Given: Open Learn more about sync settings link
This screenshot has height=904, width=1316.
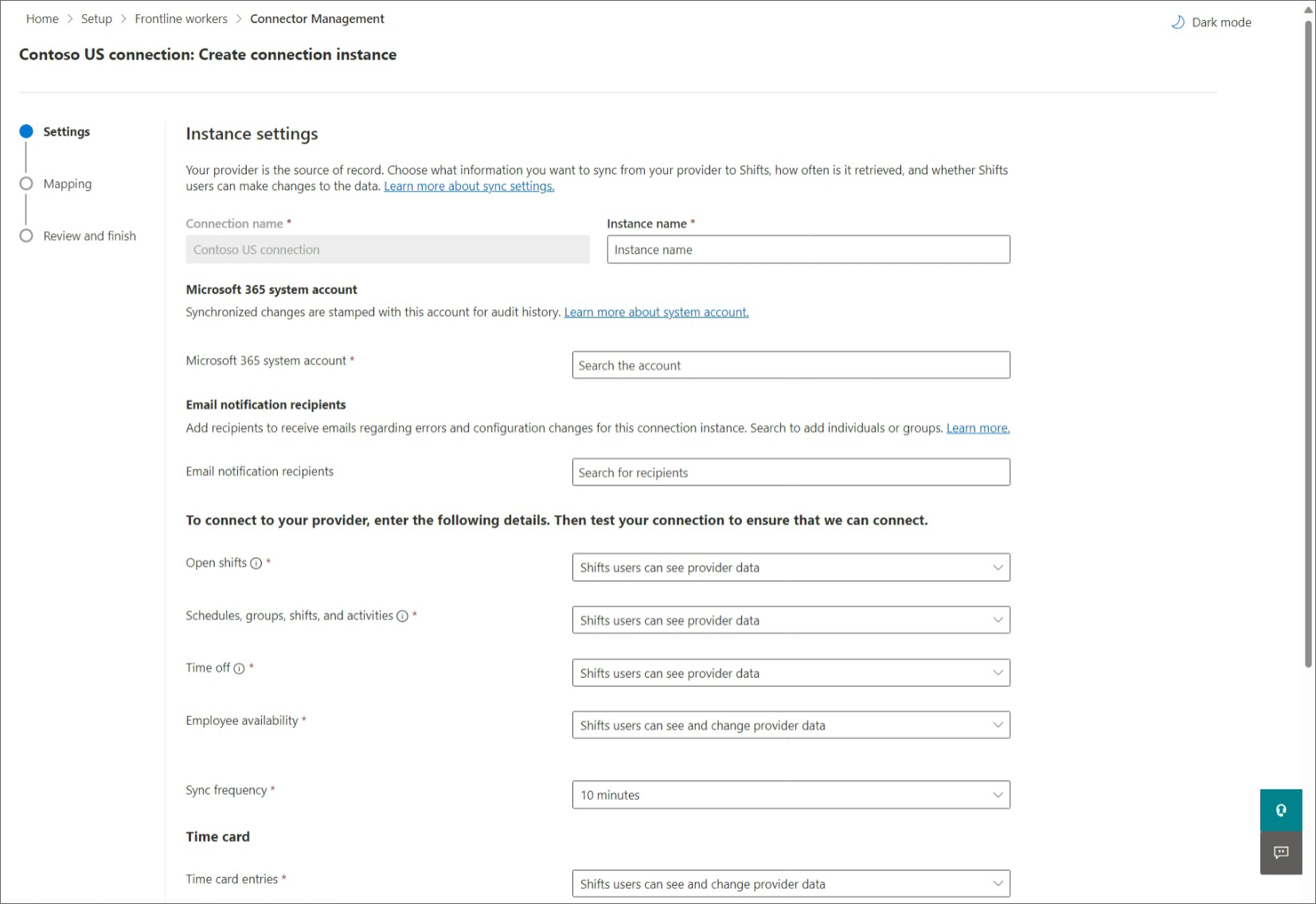Looking at the screenshot, I should point(469,186).
